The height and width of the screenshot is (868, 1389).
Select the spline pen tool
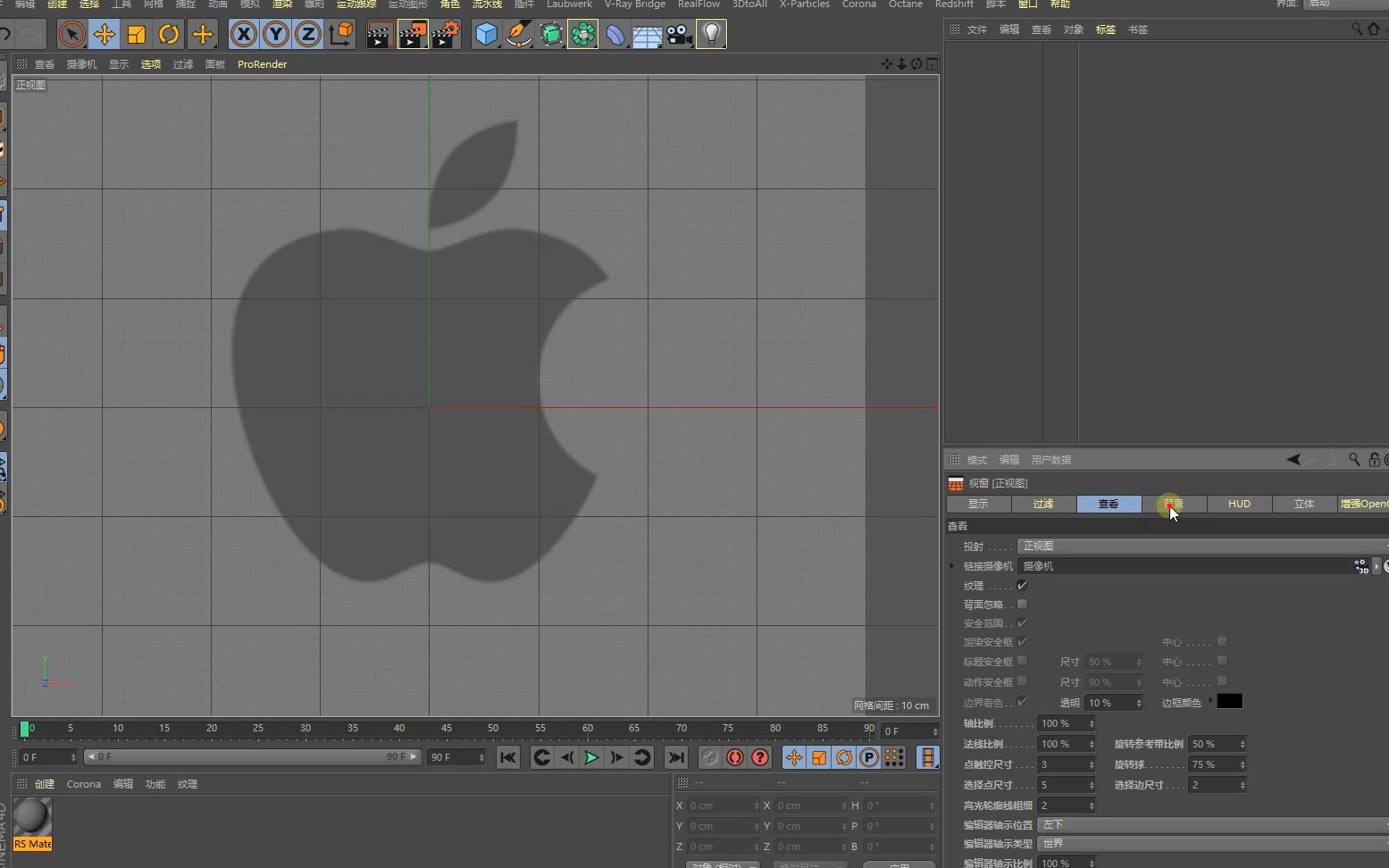click(518, 35)
